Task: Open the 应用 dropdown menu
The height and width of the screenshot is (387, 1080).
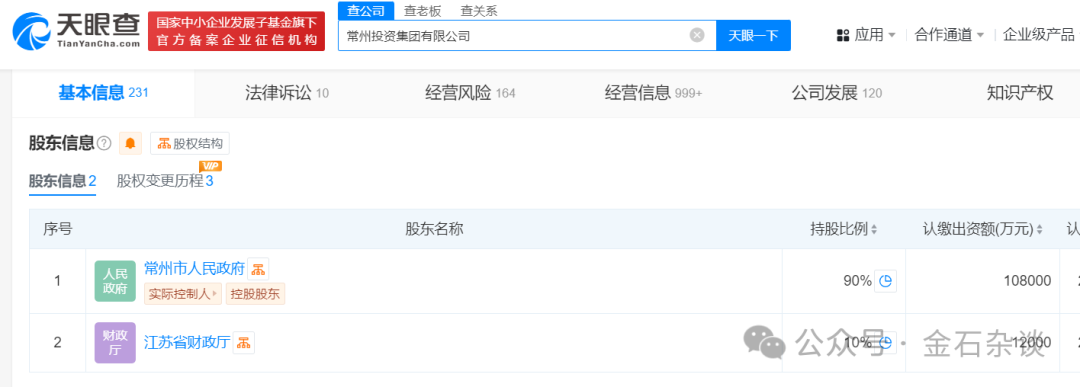Action: click(866, 34)
